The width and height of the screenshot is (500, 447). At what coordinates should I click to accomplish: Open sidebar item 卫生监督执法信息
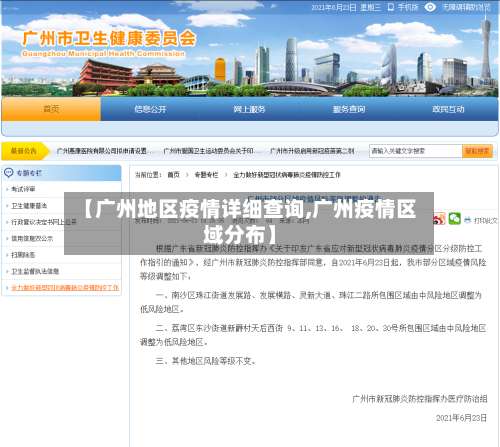click(x=35, y=271)
